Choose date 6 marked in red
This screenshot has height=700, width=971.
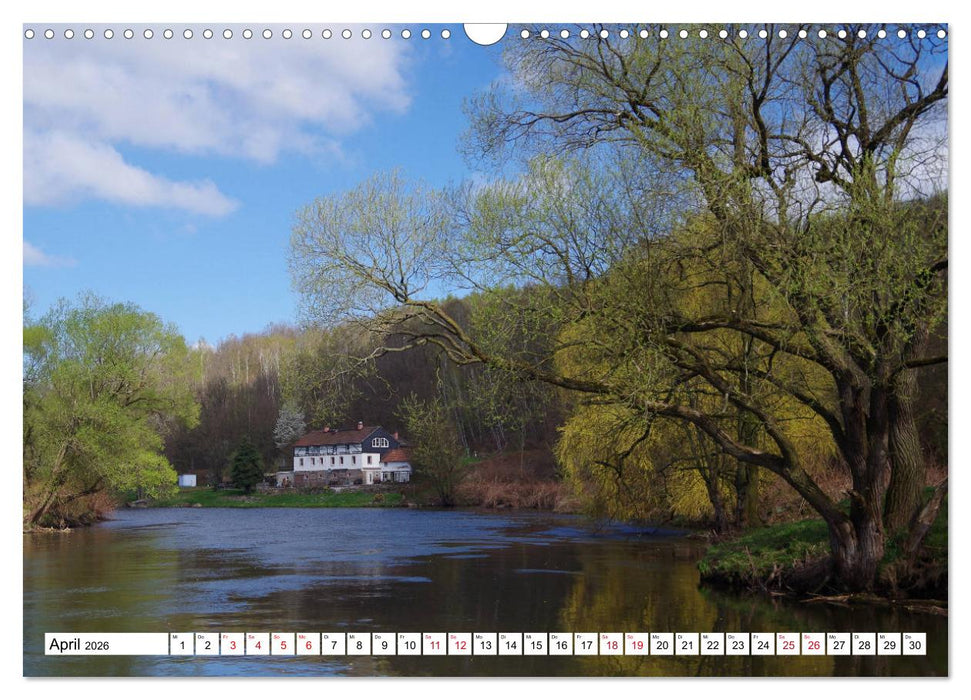point(308,645)
